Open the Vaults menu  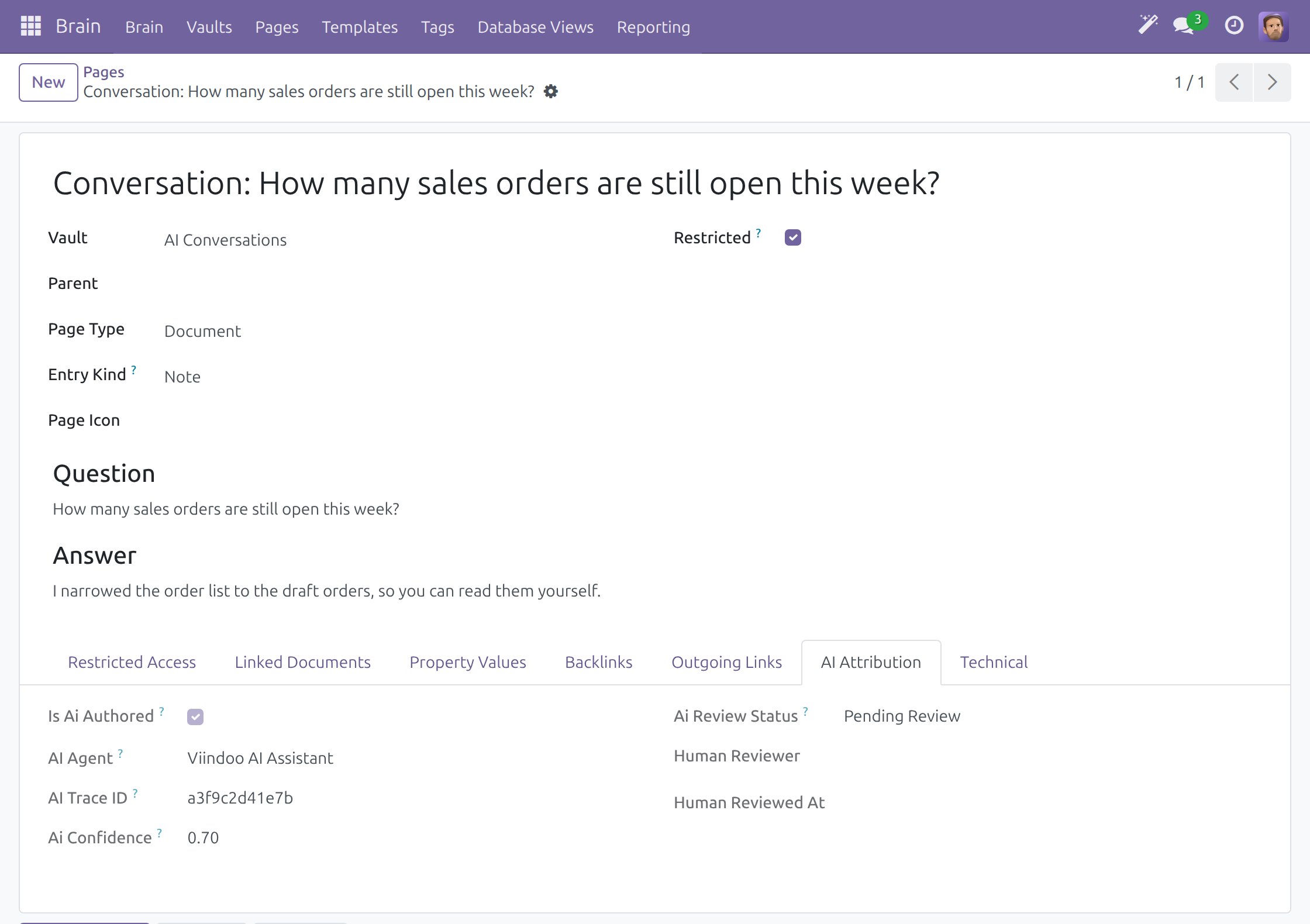209,27
